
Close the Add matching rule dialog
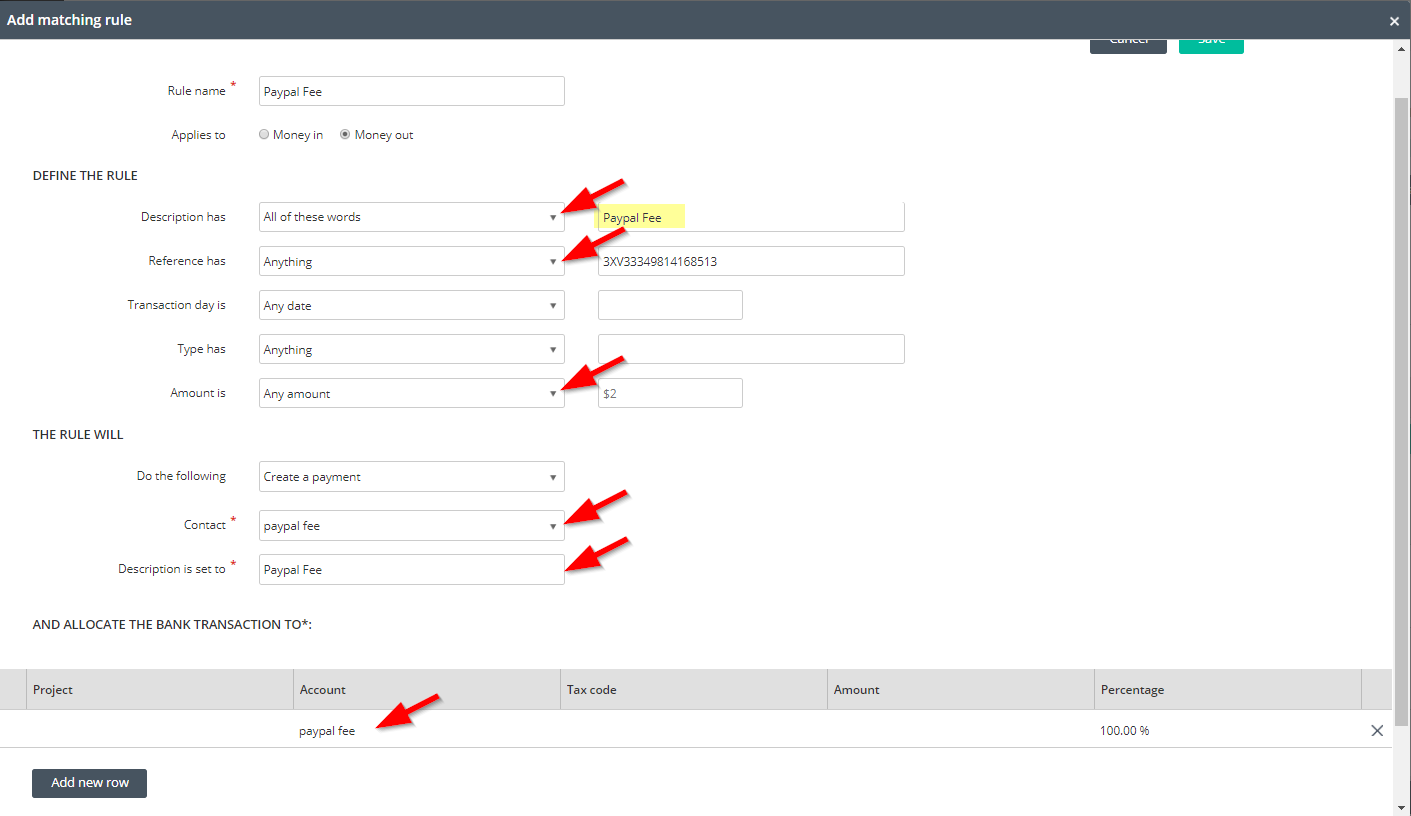pos(1394,21)
